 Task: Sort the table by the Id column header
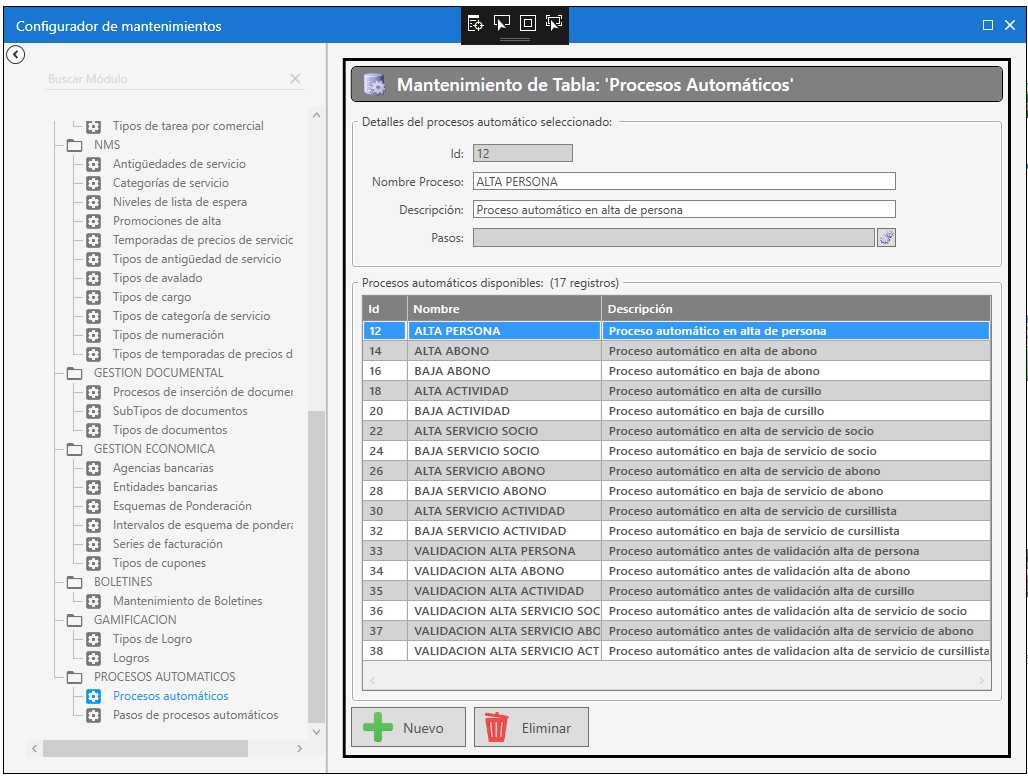click(385, 309)
